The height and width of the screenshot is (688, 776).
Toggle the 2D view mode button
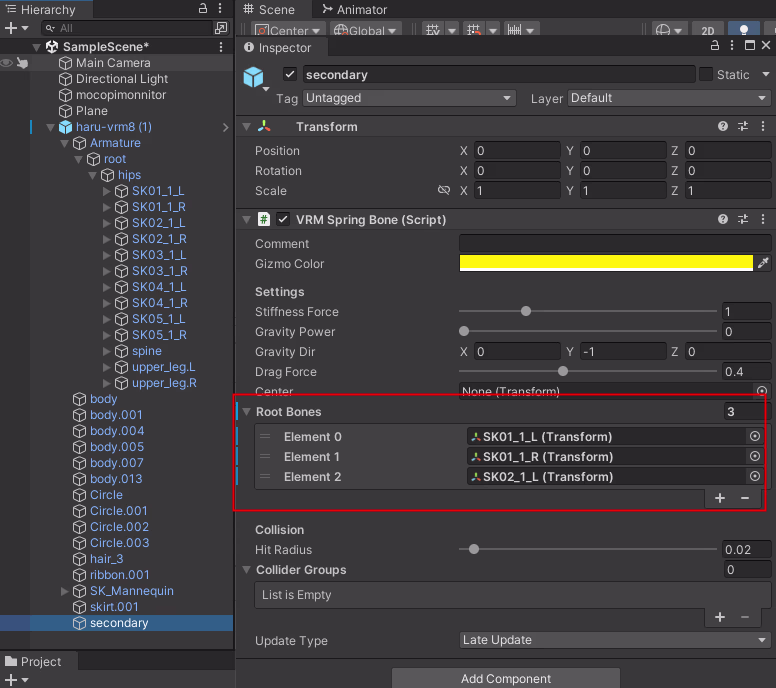point(708,31)
